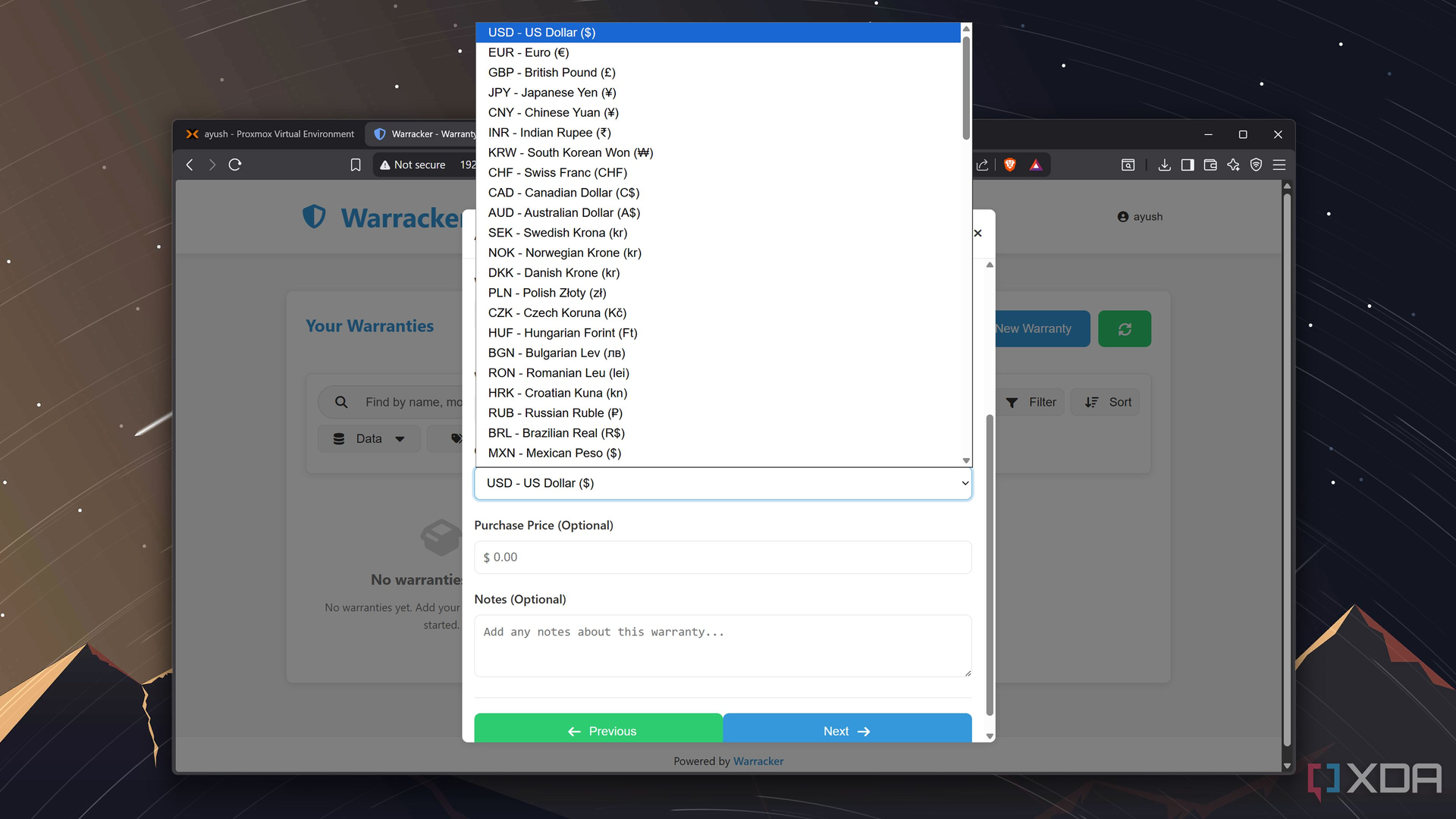Open the VPN shield icon
1456x819 pixels.
[1256, 165]
